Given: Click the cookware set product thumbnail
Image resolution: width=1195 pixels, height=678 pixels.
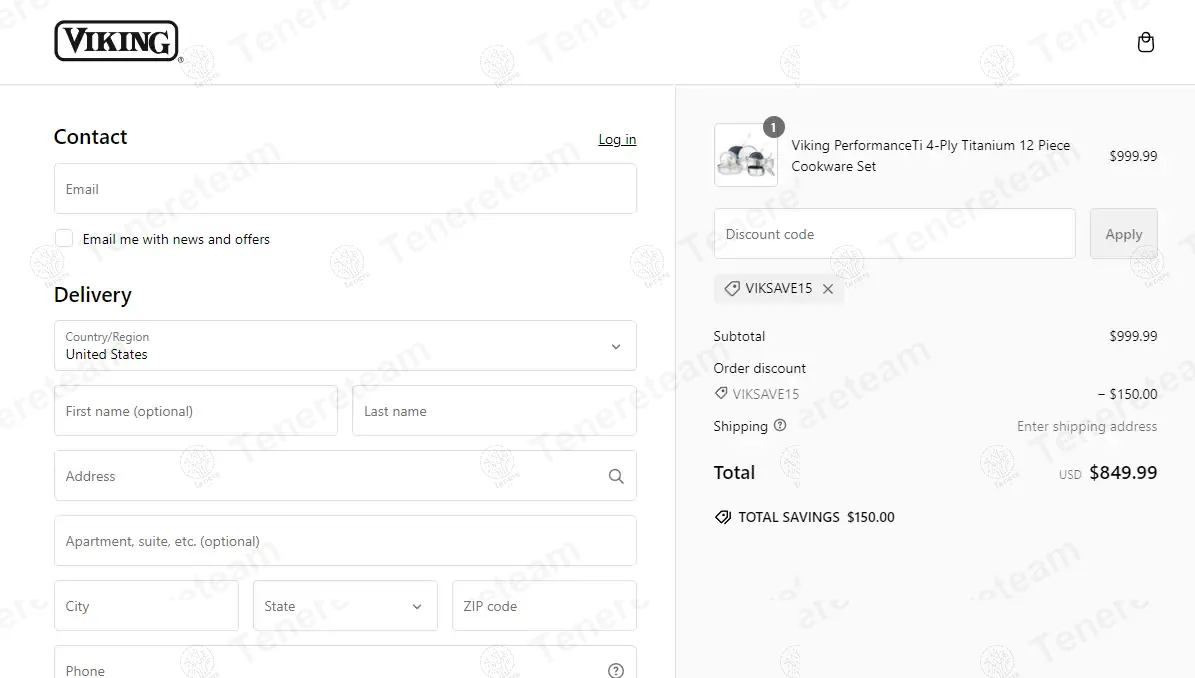Looking at the screenshot, I should (746, 156).
